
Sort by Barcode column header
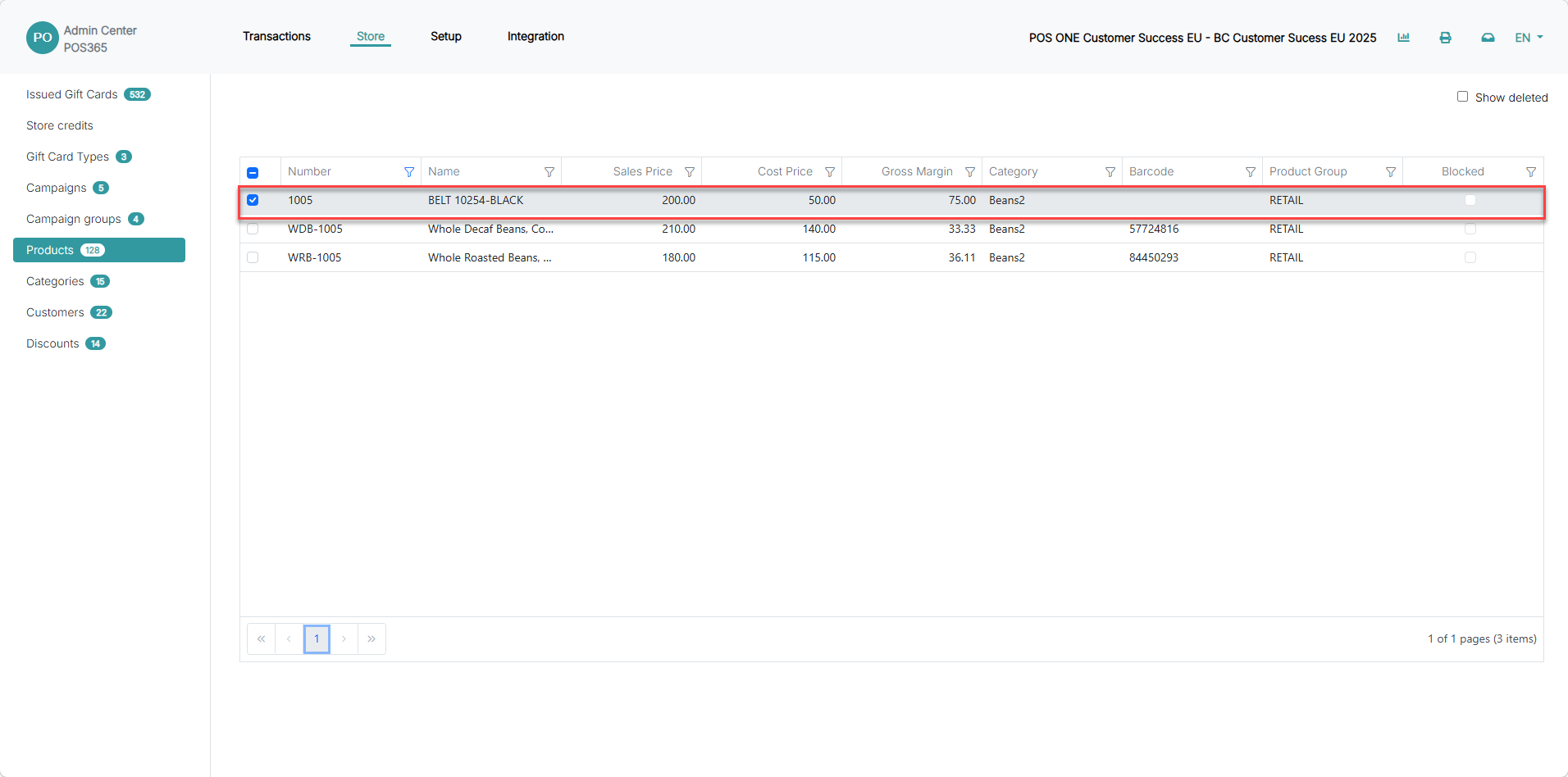(x=1151, y=171)
